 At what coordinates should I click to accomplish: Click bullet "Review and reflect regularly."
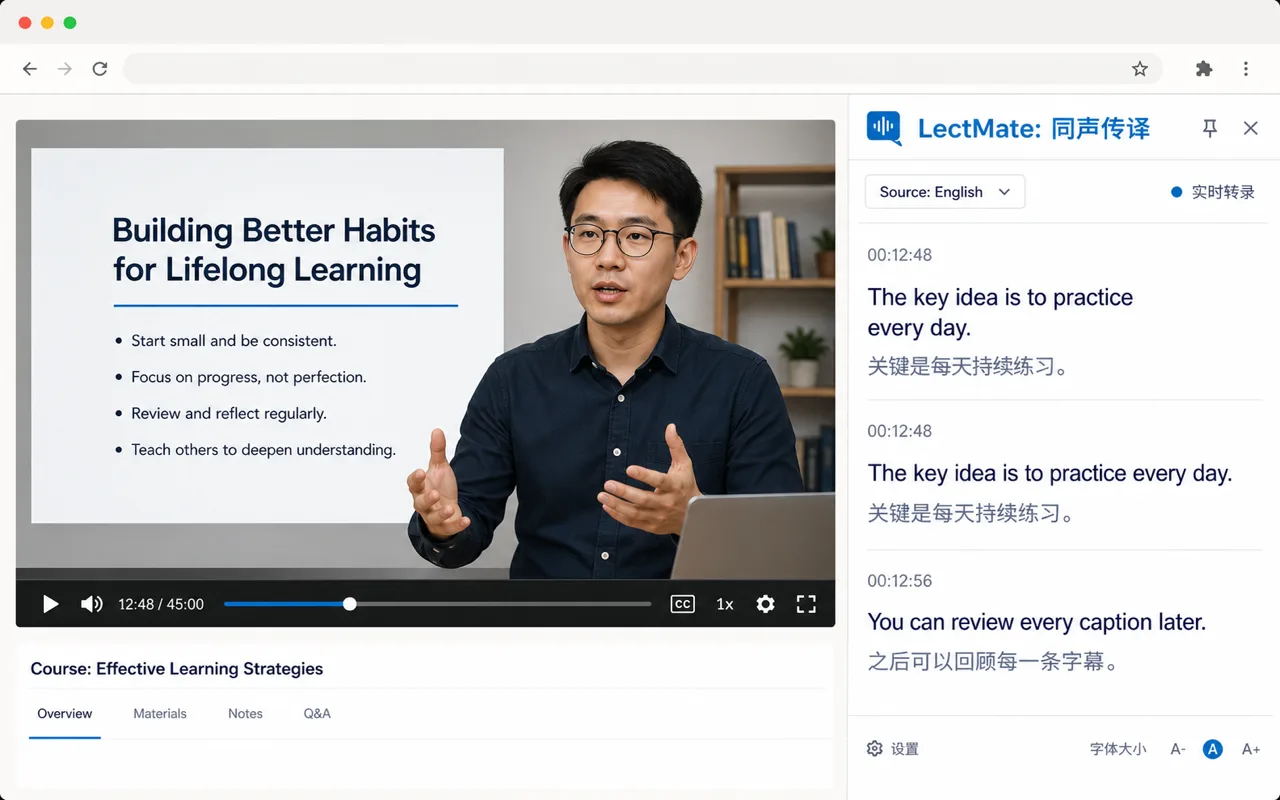click(229, 413)
